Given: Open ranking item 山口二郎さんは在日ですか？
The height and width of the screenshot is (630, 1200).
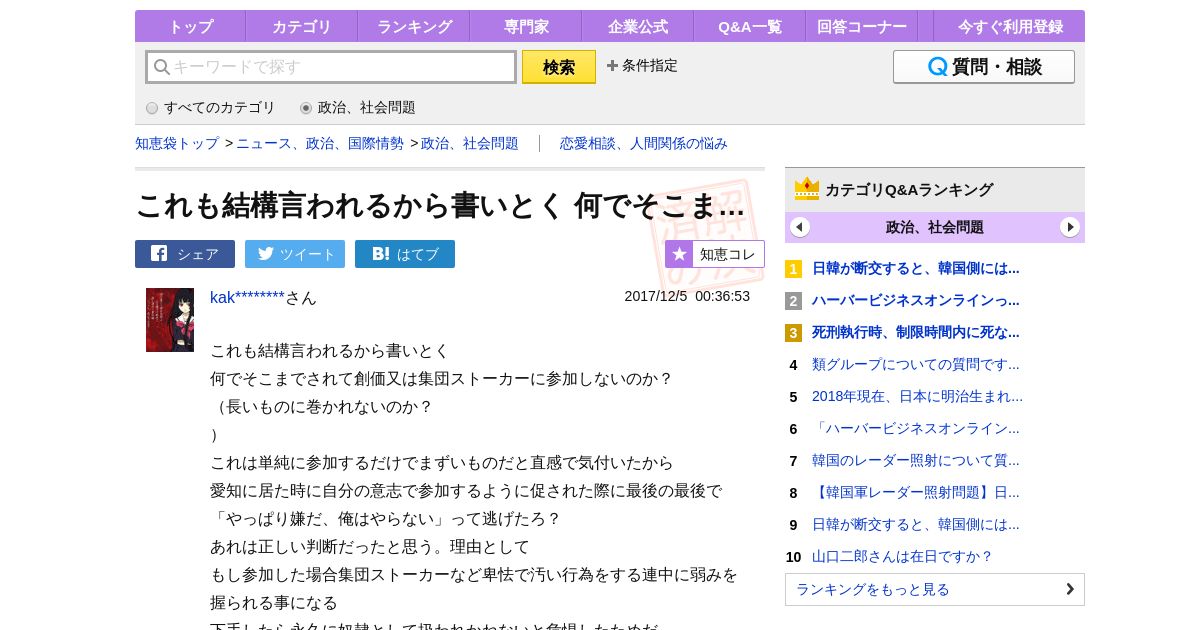Looking at the screenshot, I should point(902,556).
